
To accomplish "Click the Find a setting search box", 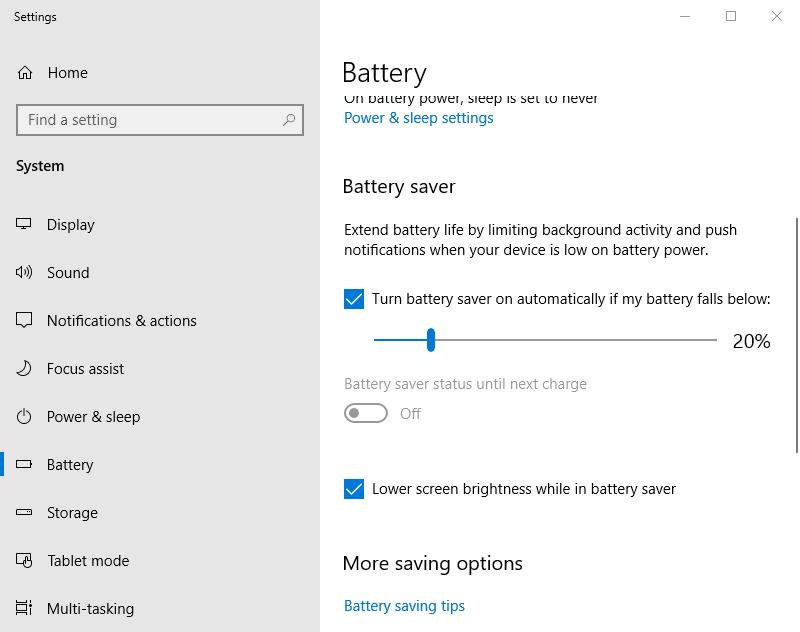I will [x=160, y=120].
